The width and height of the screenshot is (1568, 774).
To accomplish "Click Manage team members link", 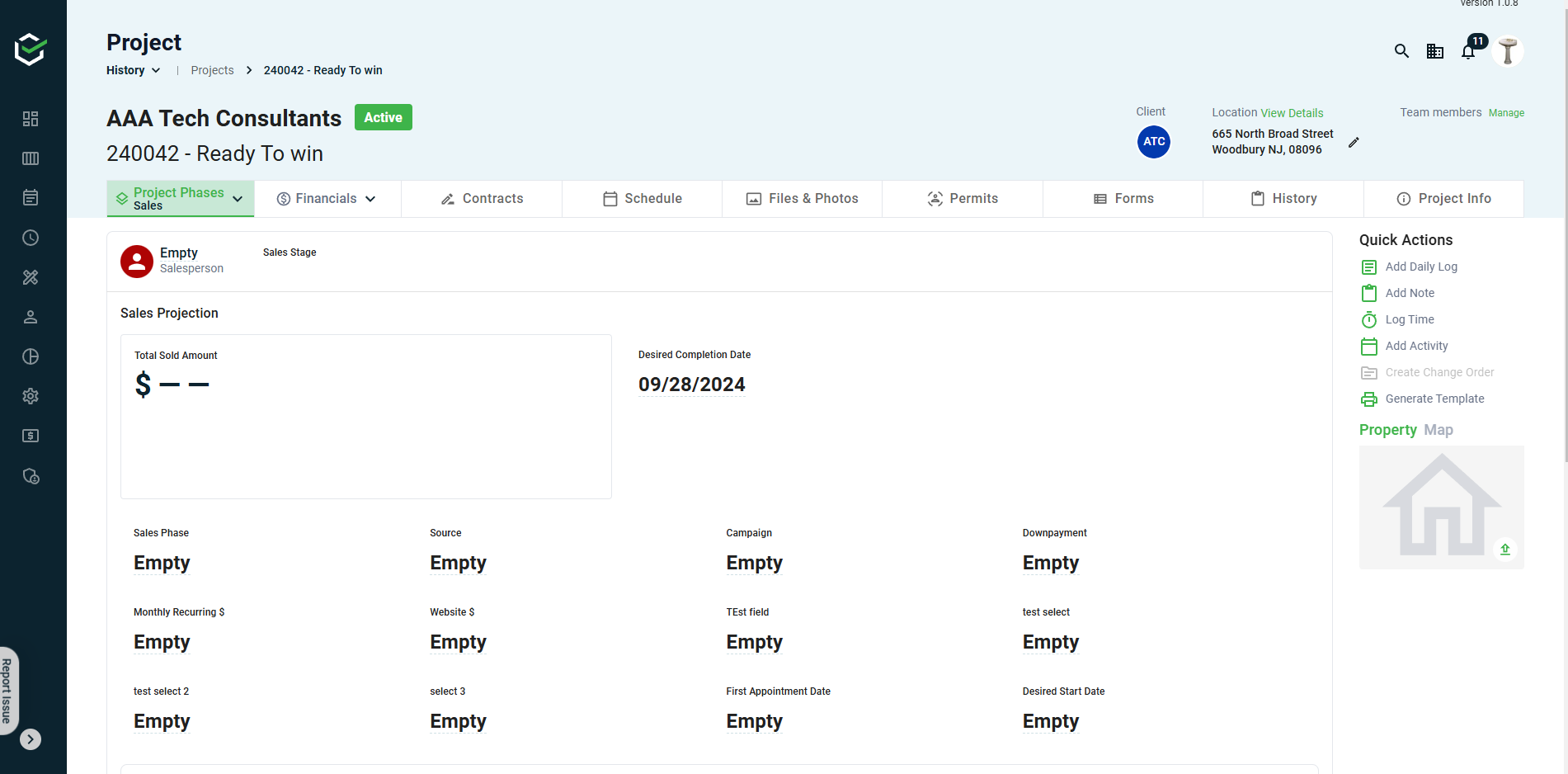I will 1506,113.
